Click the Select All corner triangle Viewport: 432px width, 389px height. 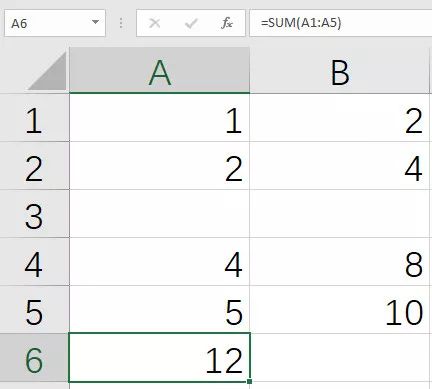click(47, 71)
